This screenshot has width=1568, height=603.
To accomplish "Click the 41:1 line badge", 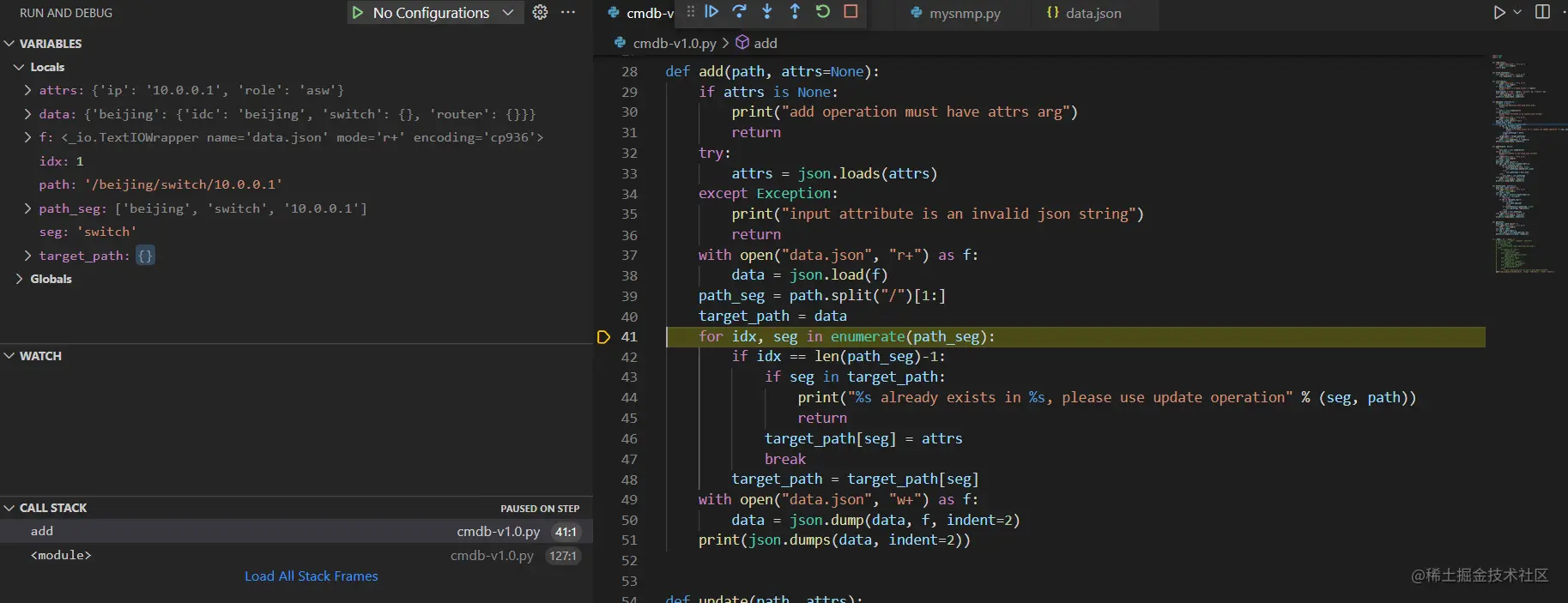I will [566, 532].
